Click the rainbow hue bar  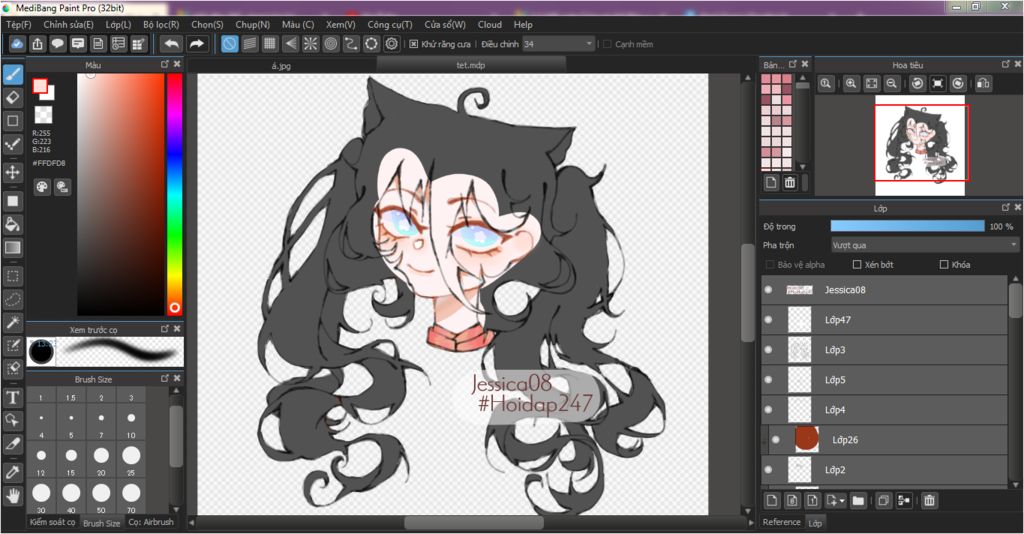(174, 194)
